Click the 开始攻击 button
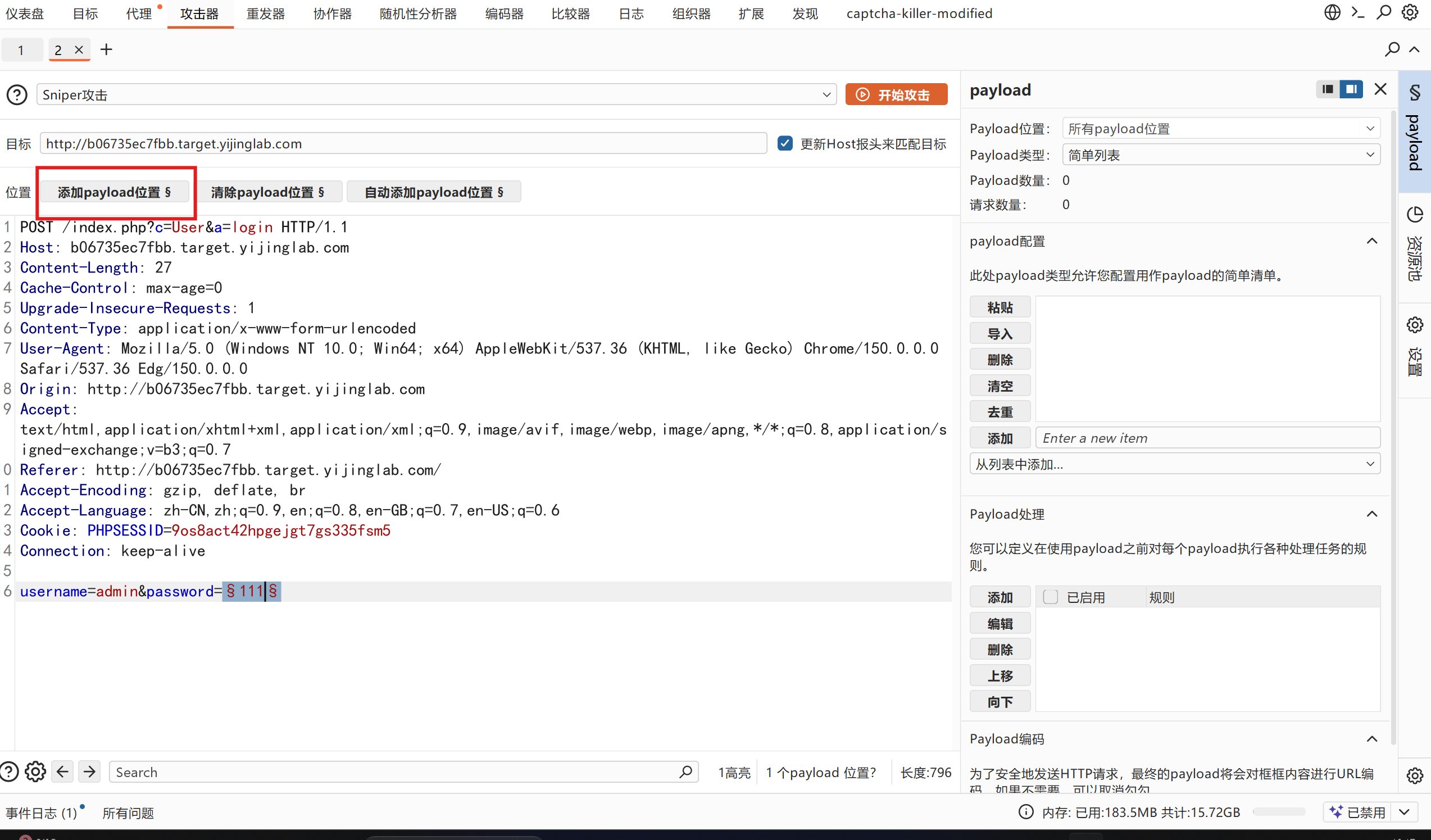The height and width of the screenshot is (840, 1431). click(896, 94)
